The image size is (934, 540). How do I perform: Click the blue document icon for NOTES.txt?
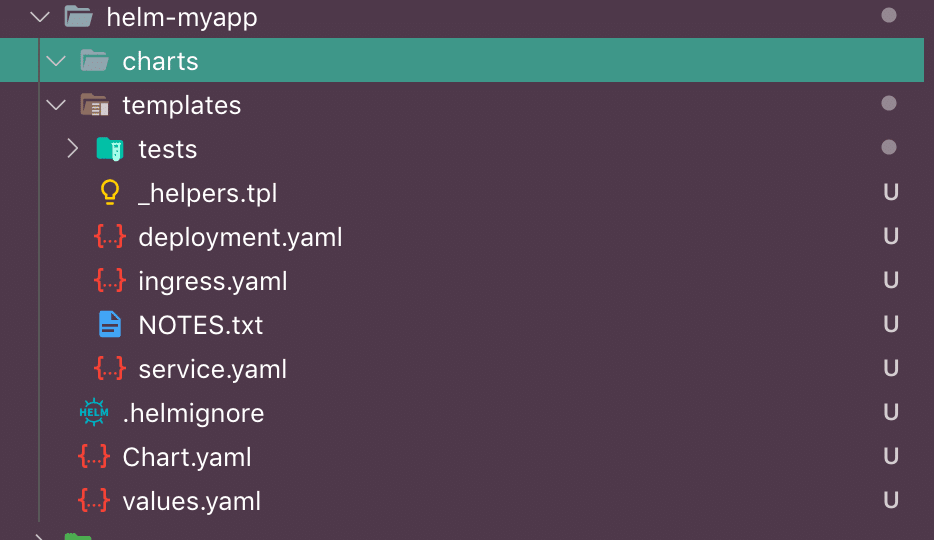point(110,325)
